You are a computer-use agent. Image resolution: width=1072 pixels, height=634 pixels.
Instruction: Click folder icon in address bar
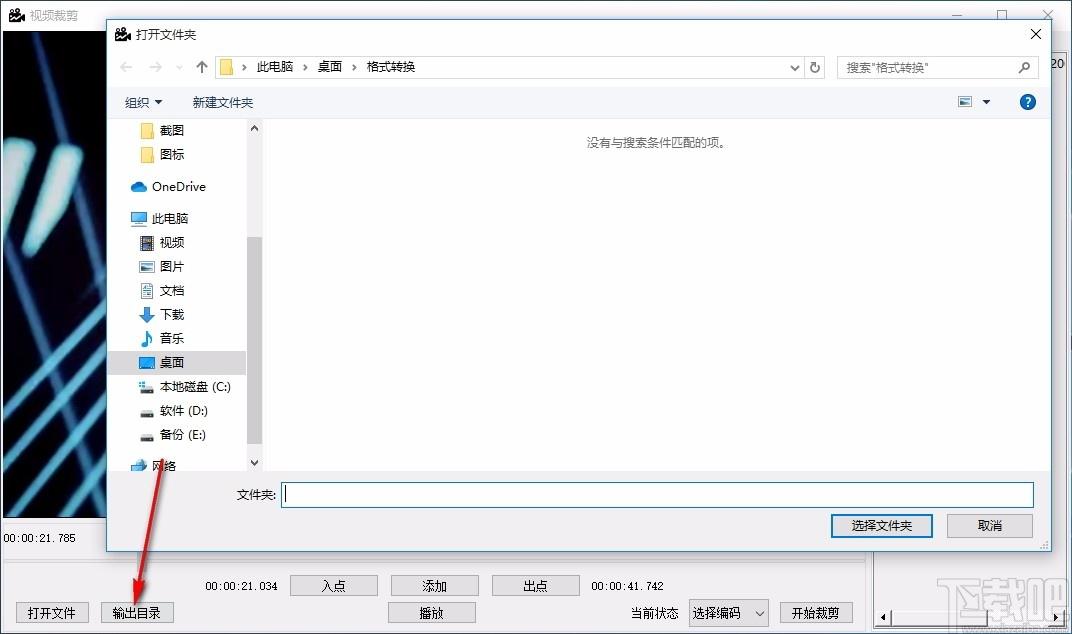click(226, 67)
